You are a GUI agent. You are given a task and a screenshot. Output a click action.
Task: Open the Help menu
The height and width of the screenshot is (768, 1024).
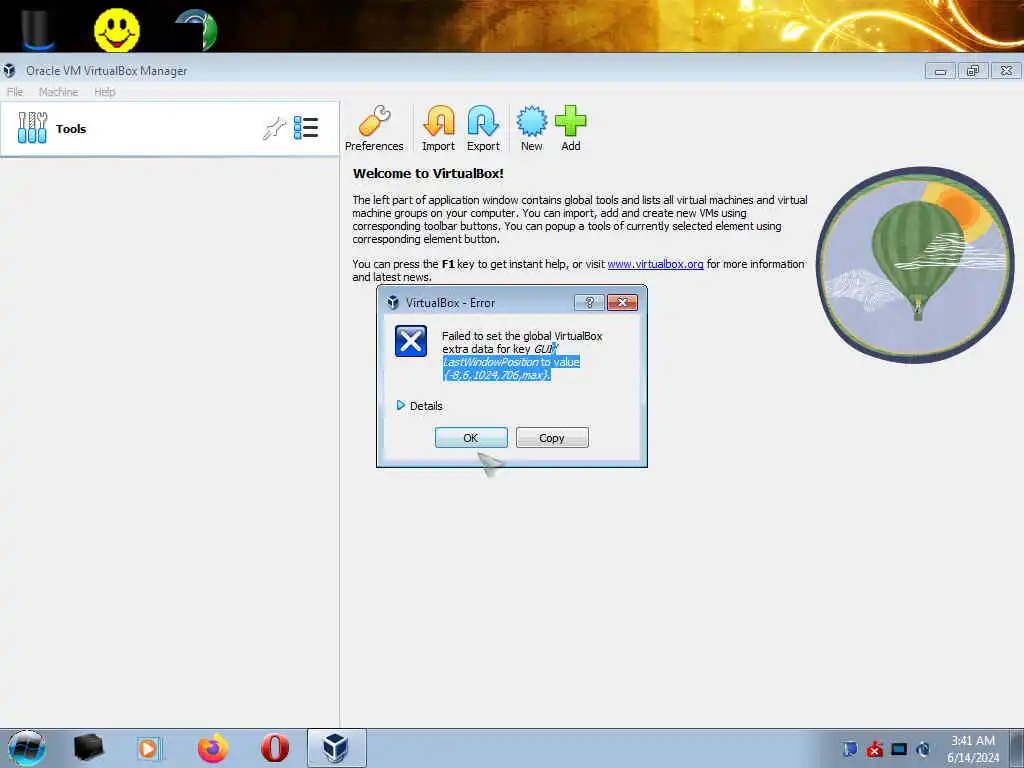point(104,92)
